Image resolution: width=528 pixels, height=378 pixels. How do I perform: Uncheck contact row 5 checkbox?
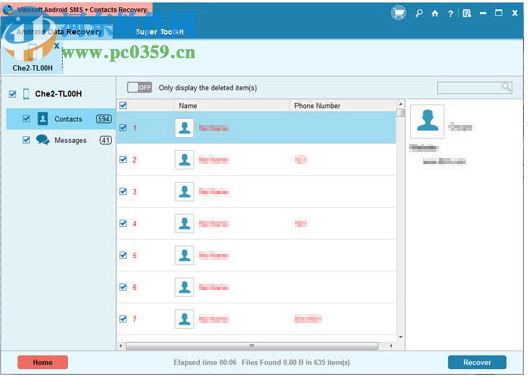[x=123, y=255]
